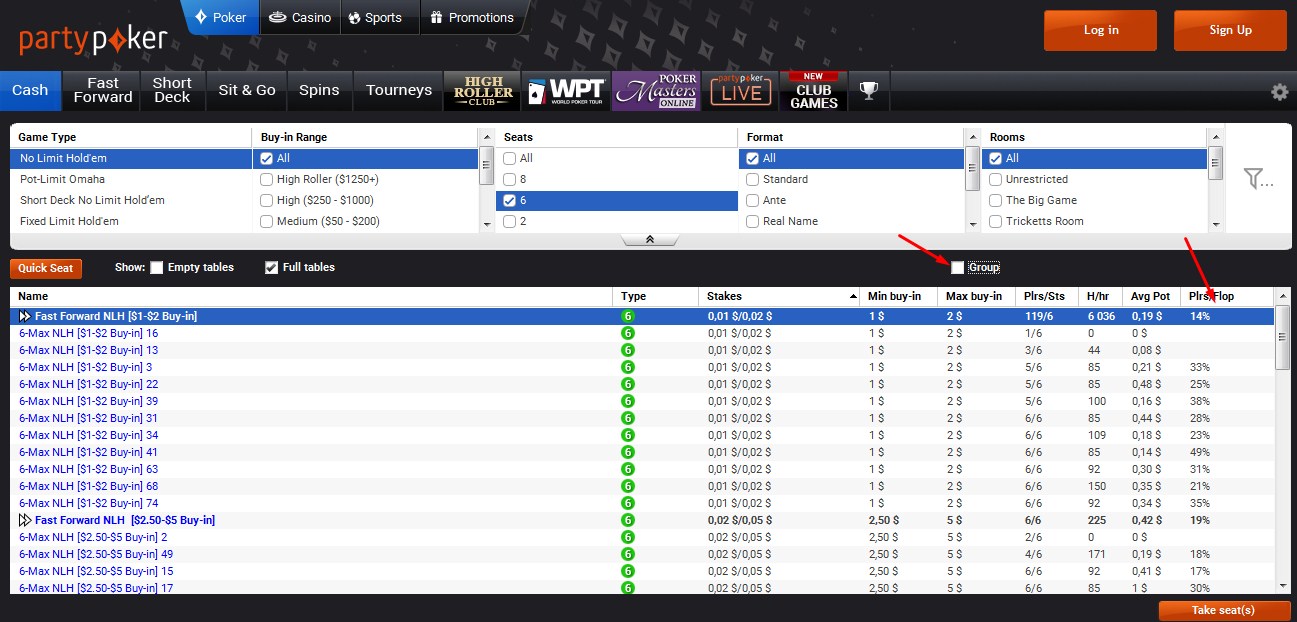Screen dimensions: 1297x622
Task: Collapse the filter panel with double chevron
Action: (x=649, y=240)
